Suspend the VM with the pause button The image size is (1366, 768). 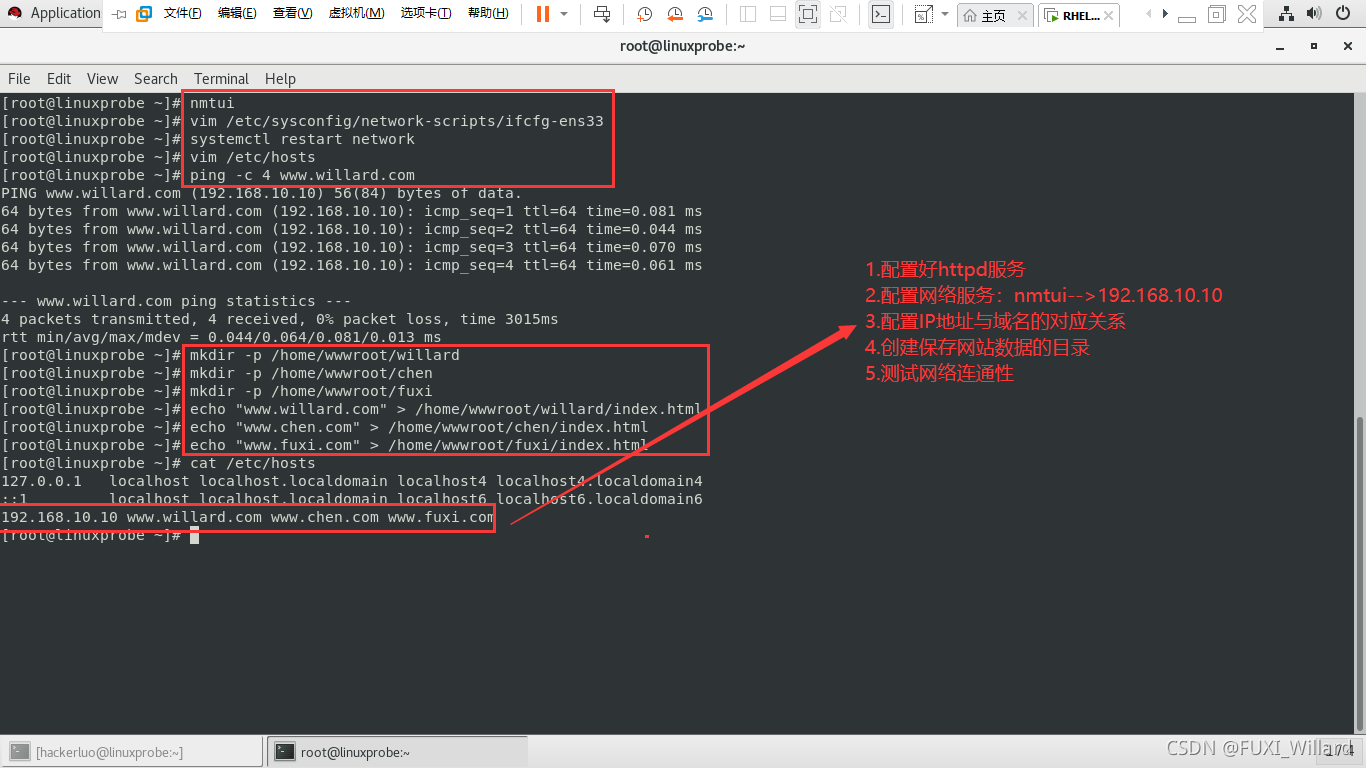click(x=545, y=13)
